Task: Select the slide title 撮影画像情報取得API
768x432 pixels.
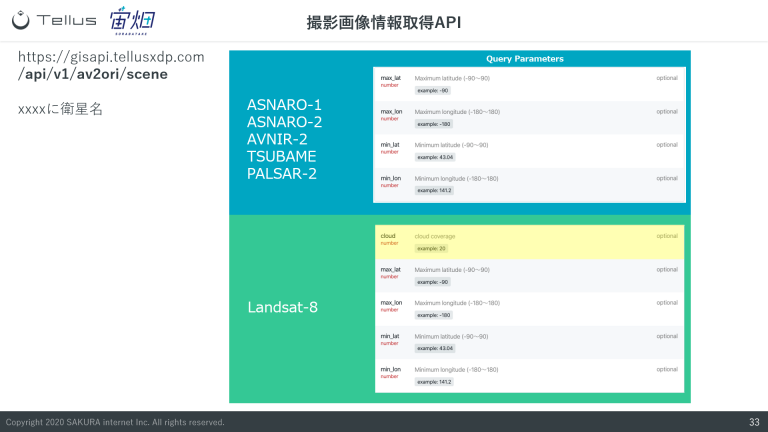Action: pos(384,23)
